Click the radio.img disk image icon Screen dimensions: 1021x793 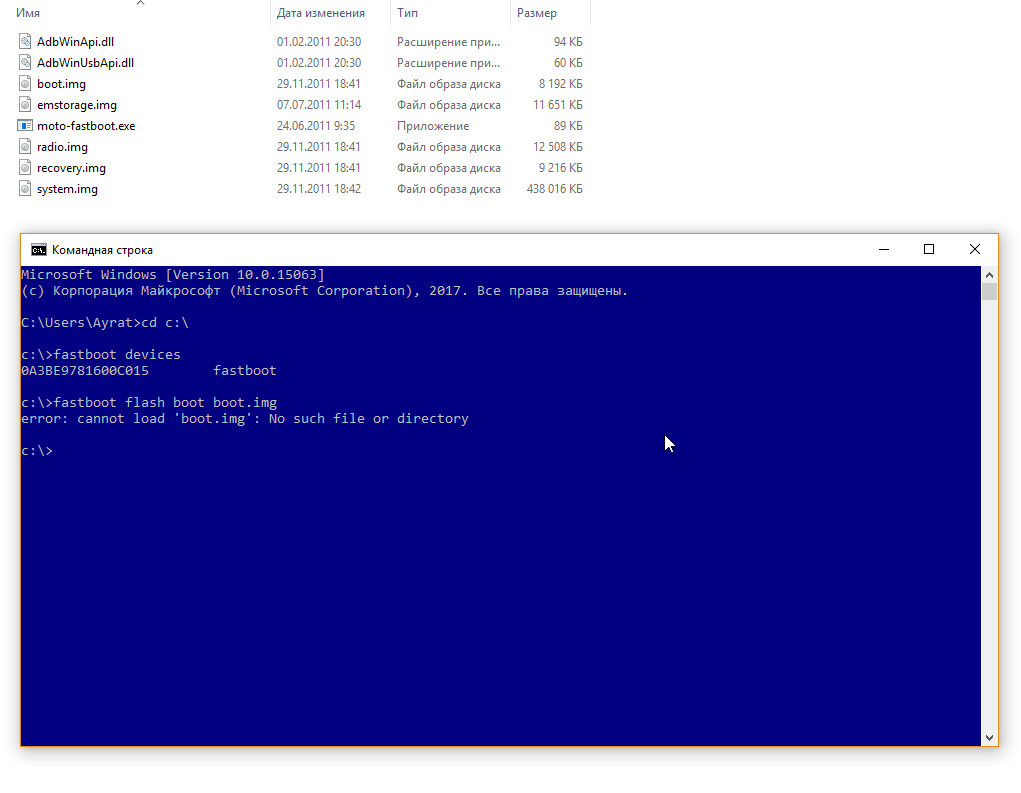[25, 146]
